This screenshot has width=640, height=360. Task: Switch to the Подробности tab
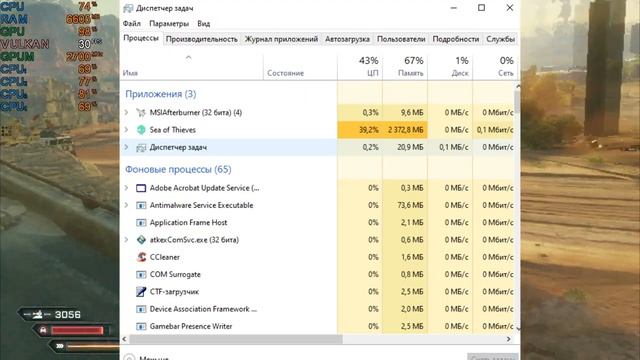[456, 39]
